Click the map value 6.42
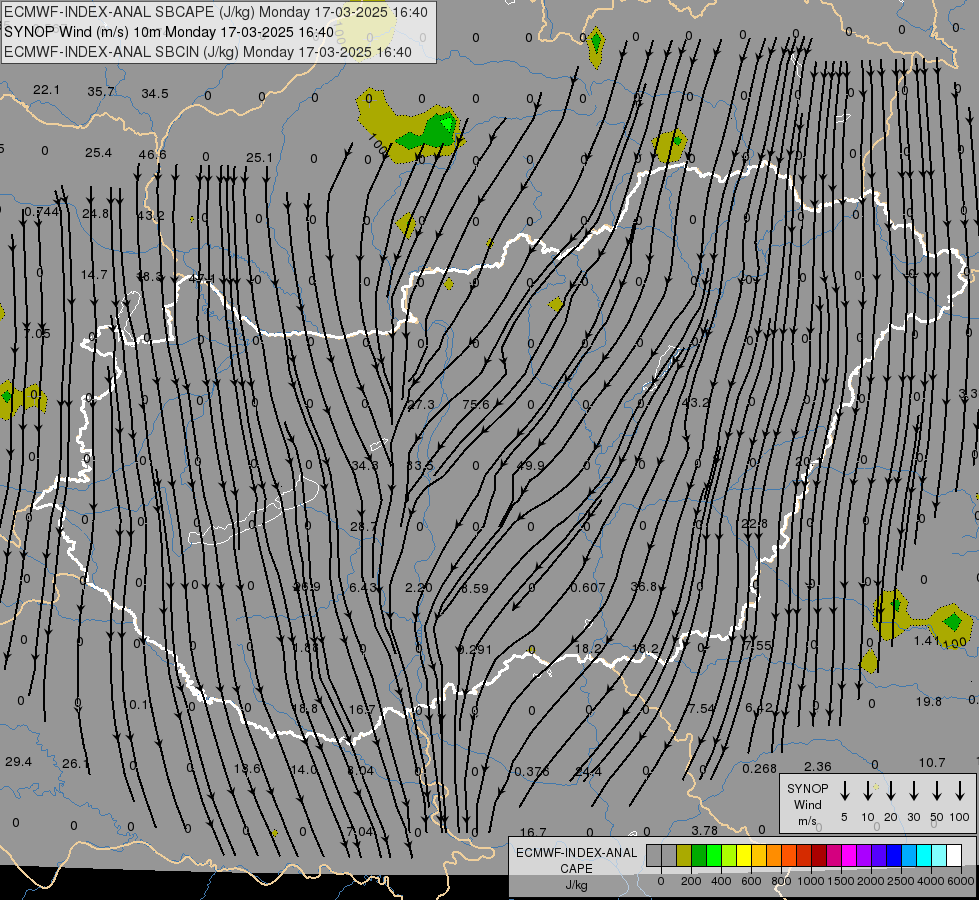The width and height of the screenshot is (979, 900). tap(759, 708)
